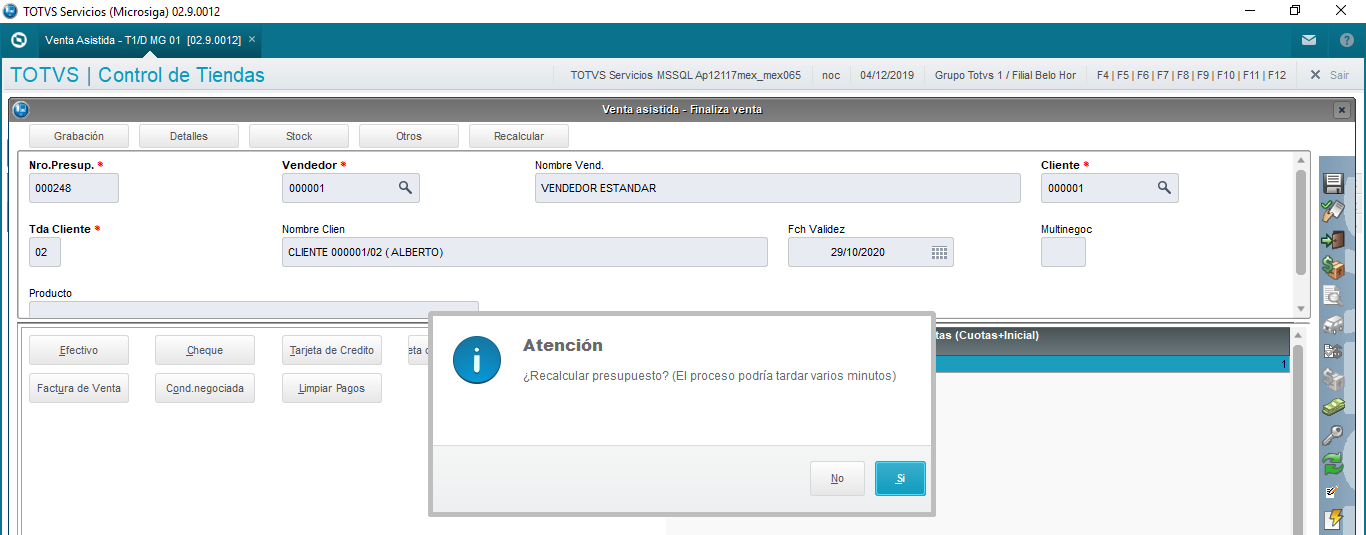The height and width of the screenshot is (535, 1366).
Task: Click Grupo Totvs 1 / Filial Belo Hor text
Action: [x=1005, y=75]
